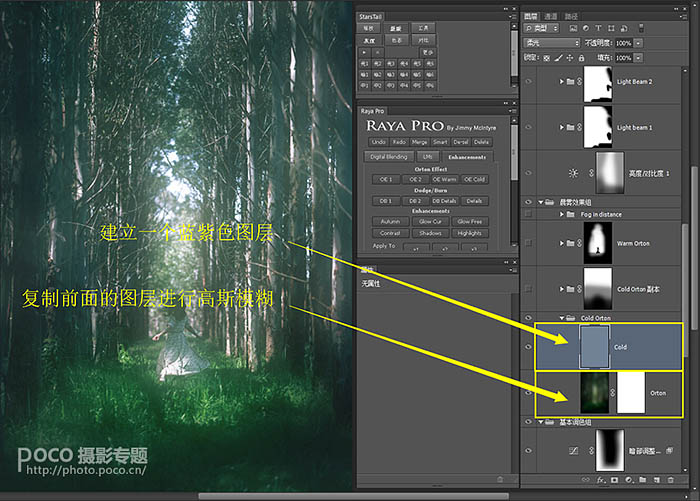The height and width of the screenshot is (501, 700).
Task: Hide the Cold layer
Action: click(x=529, y=347)
